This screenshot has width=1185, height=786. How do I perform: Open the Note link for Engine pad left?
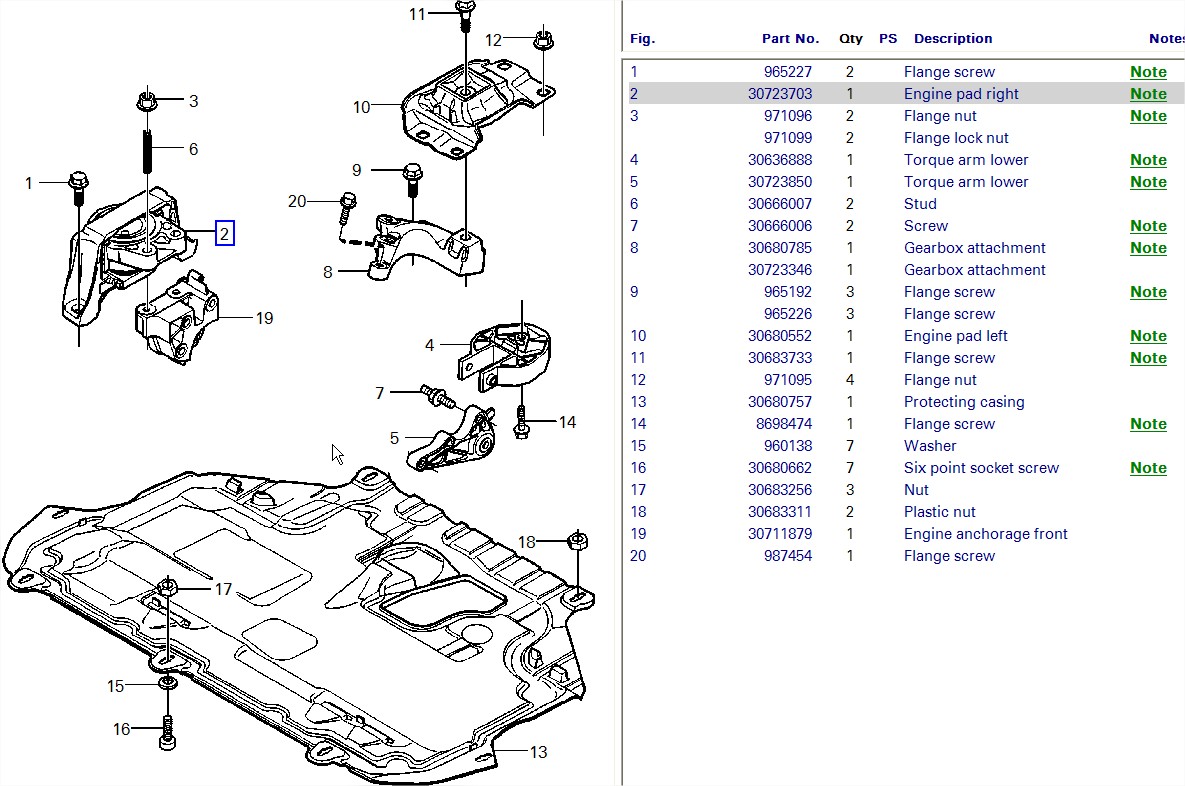[1148, 336]
